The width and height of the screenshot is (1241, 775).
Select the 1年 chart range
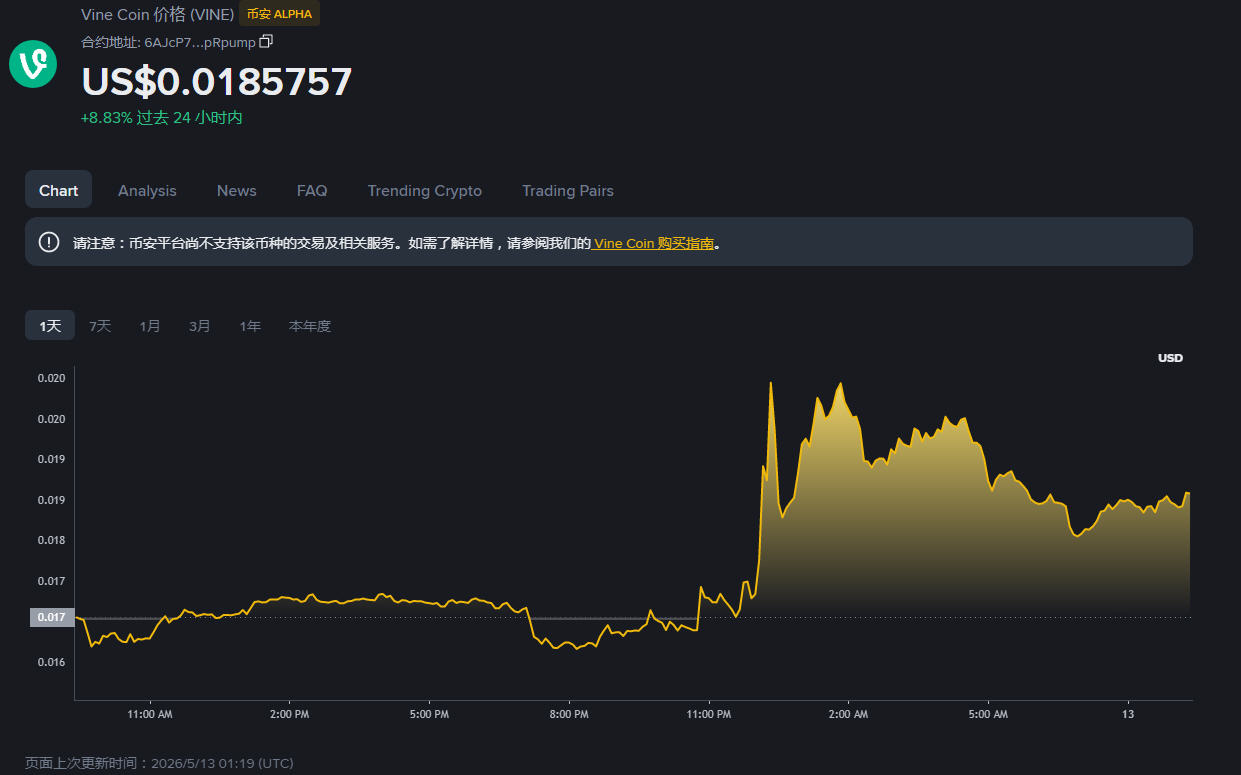pos(250,326)
